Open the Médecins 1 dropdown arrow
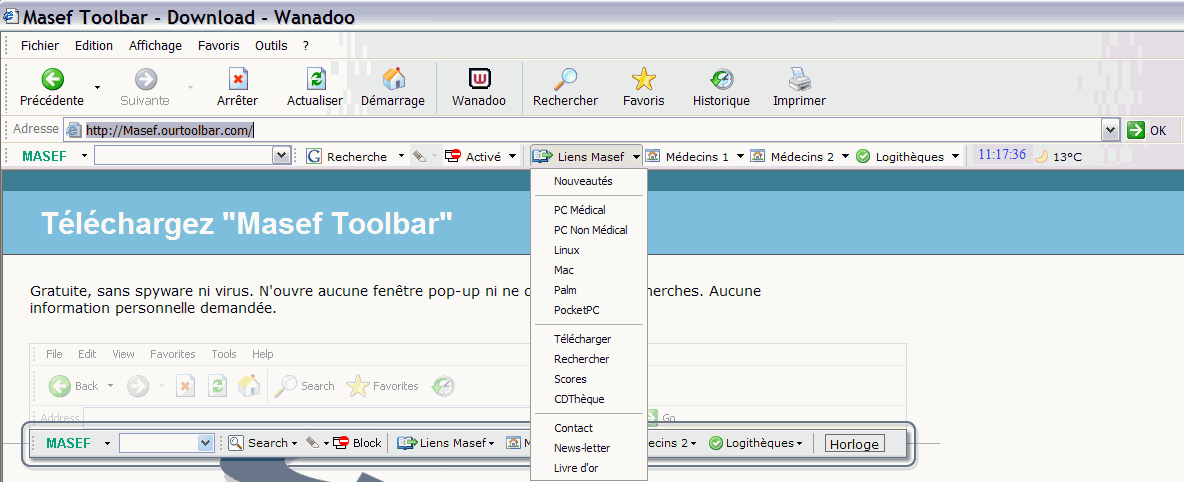This screenshot has height=482, width=1184. point(740,156)
